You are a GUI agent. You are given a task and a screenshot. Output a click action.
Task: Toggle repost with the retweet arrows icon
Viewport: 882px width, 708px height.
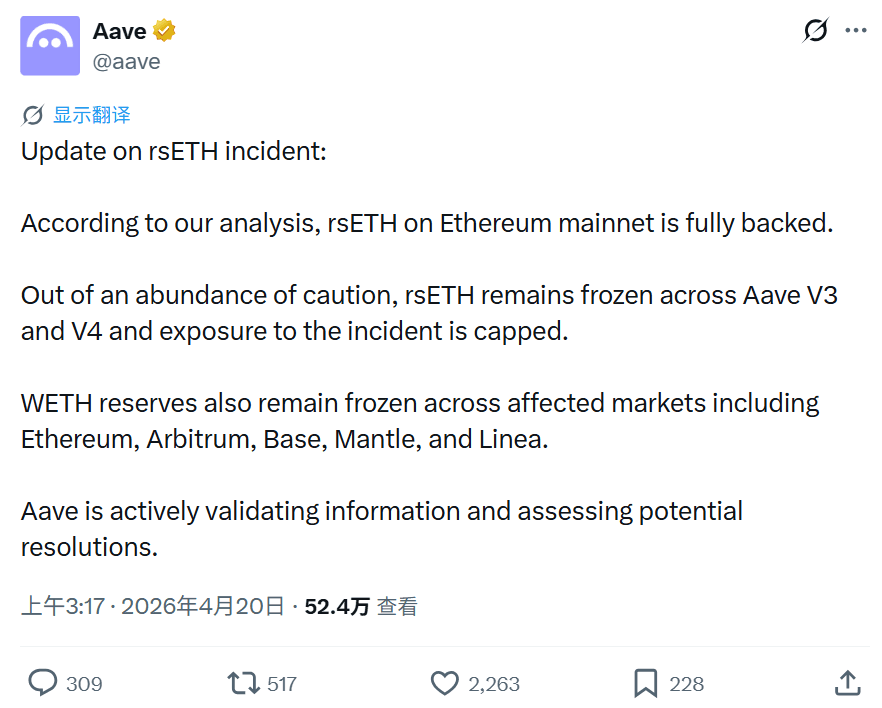click(x=241, y=683)
